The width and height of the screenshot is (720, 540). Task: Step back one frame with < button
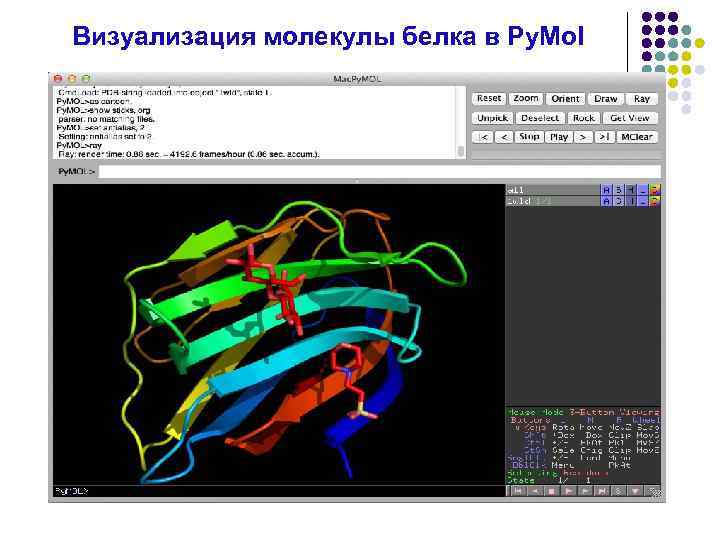(504, 137)
